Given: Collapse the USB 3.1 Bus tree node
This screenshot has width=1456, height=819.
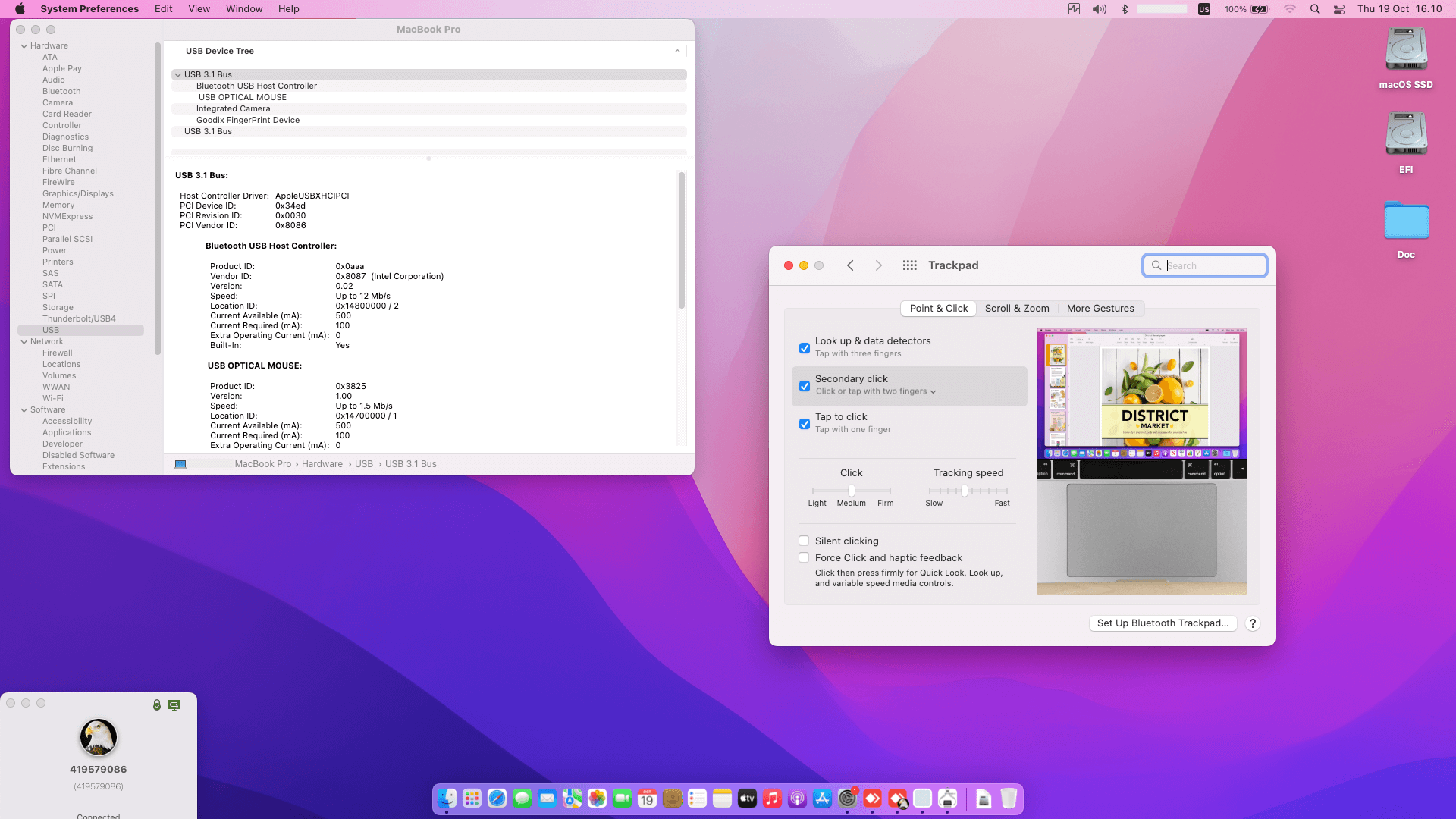Looking at the screenshot, I should coord(177,74).
